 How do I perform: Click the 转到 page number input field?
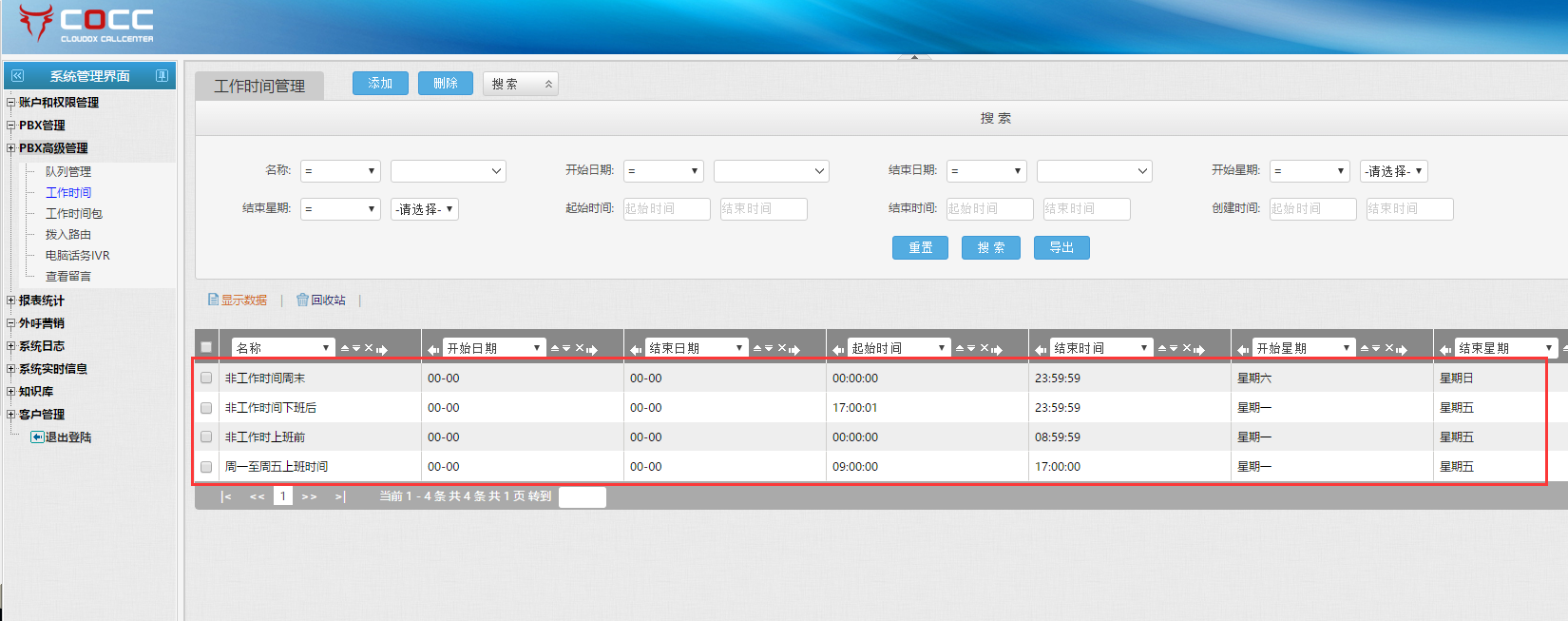[x=582, y=496]
